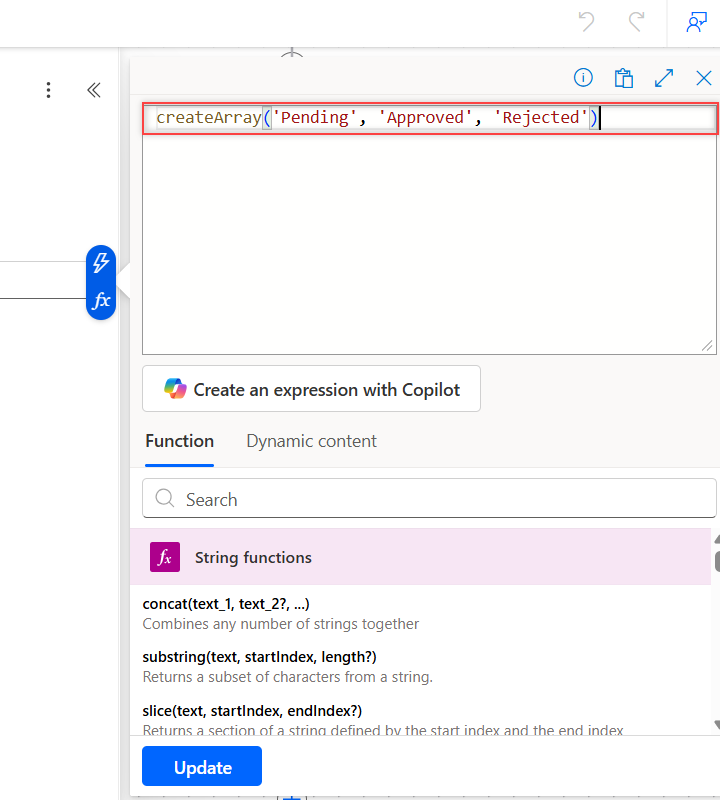Click the Update button
720x800 pixels.
coord(202,766)
